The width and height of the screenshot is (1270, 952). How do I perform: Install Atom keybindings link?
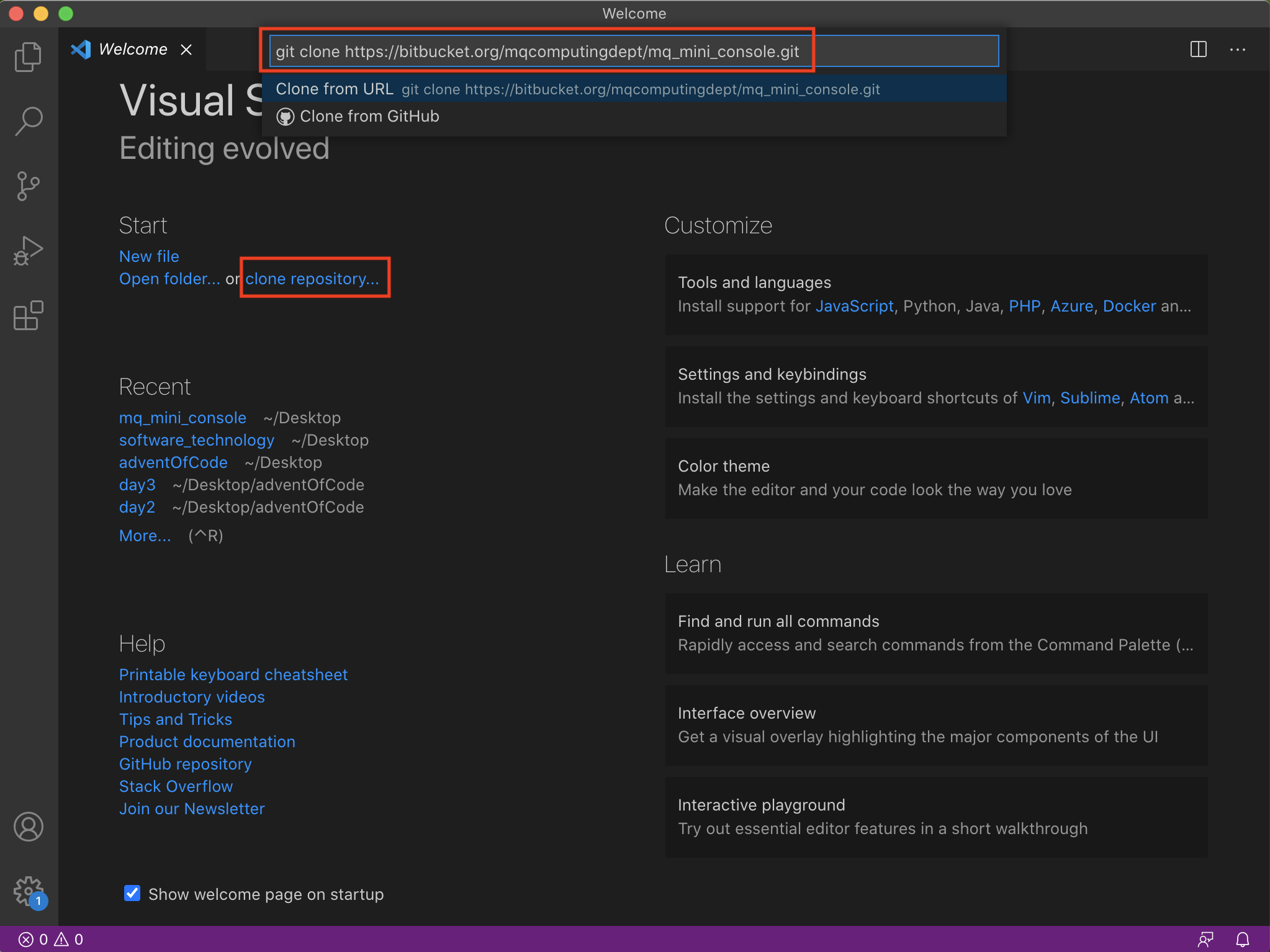click(x=1149, y=398)
